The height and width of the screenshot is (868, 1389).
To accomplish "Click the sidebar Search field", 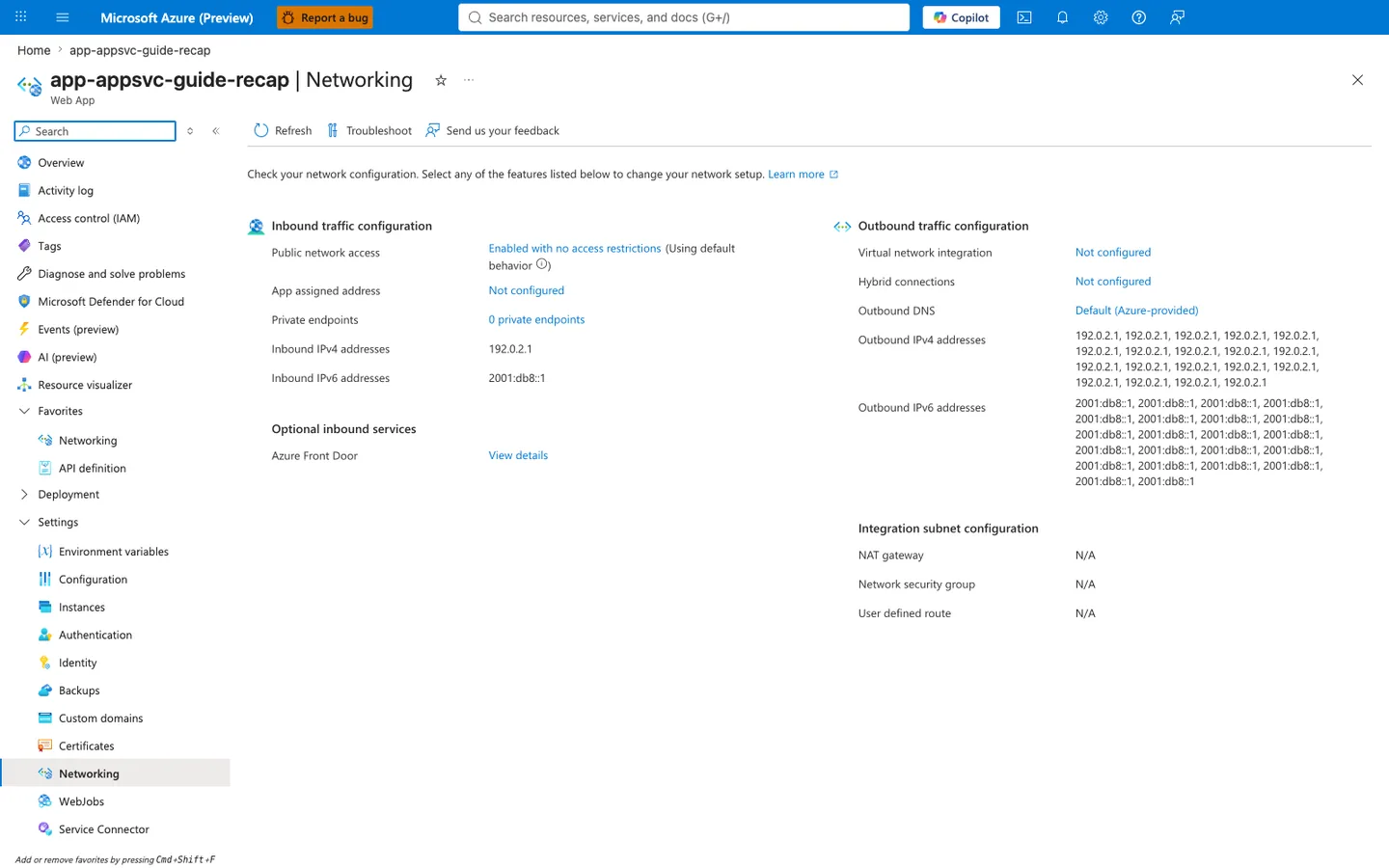I will (x=95, y=131).
